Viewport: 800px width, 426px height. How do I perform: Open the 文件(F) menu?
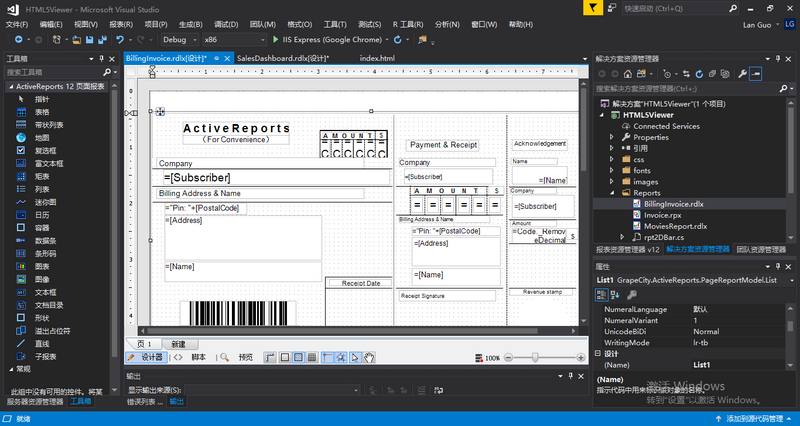16,24
